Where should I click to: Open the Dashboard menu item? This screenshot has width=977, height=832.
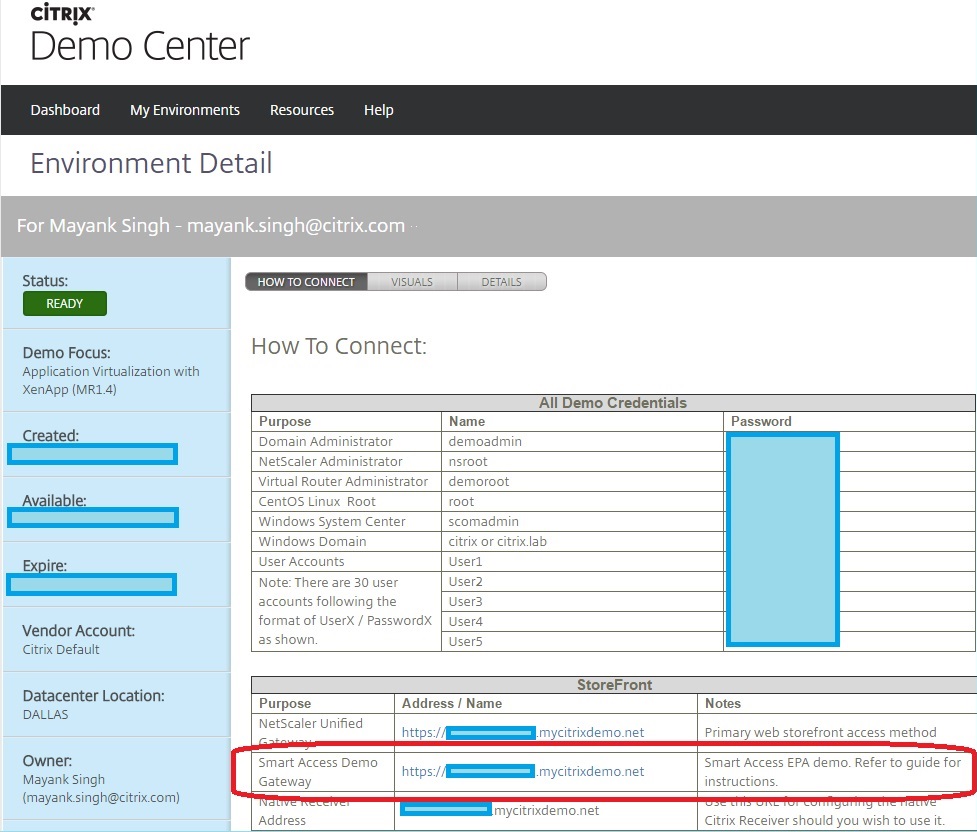point(65,110)
